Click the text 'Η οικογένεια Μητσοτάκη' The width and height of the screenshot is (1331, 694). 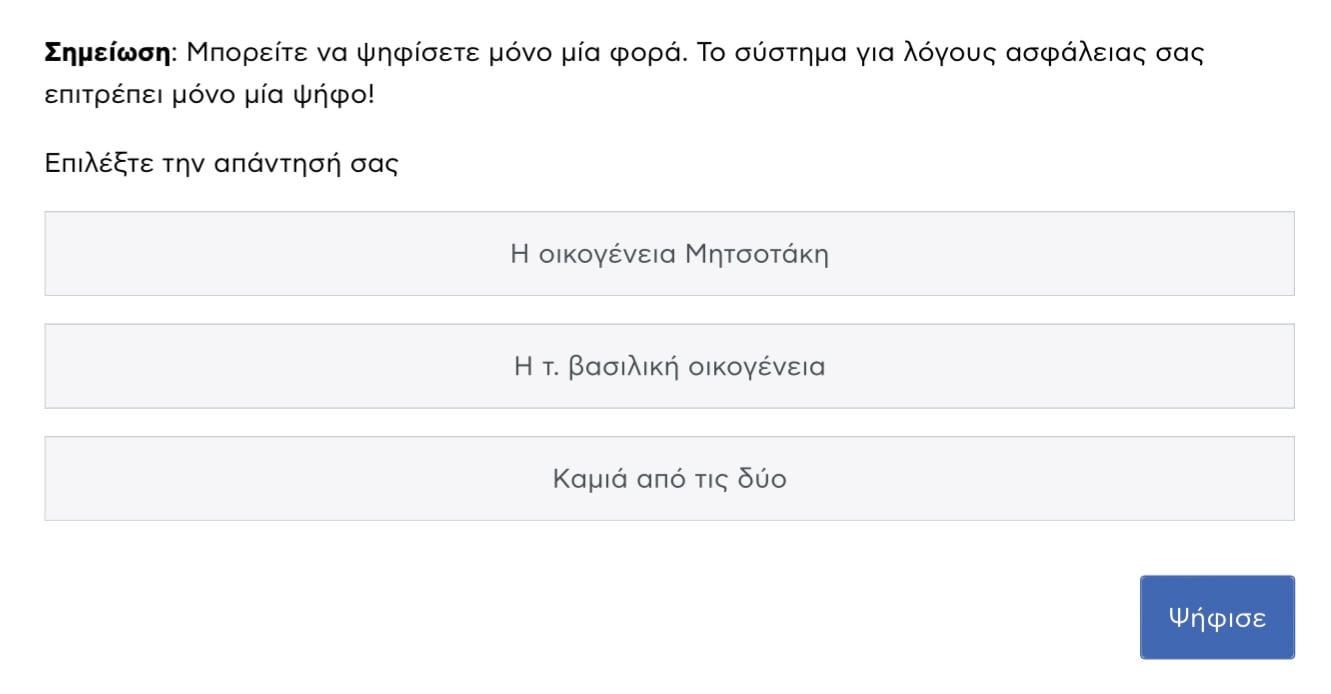tap(669, 254)
